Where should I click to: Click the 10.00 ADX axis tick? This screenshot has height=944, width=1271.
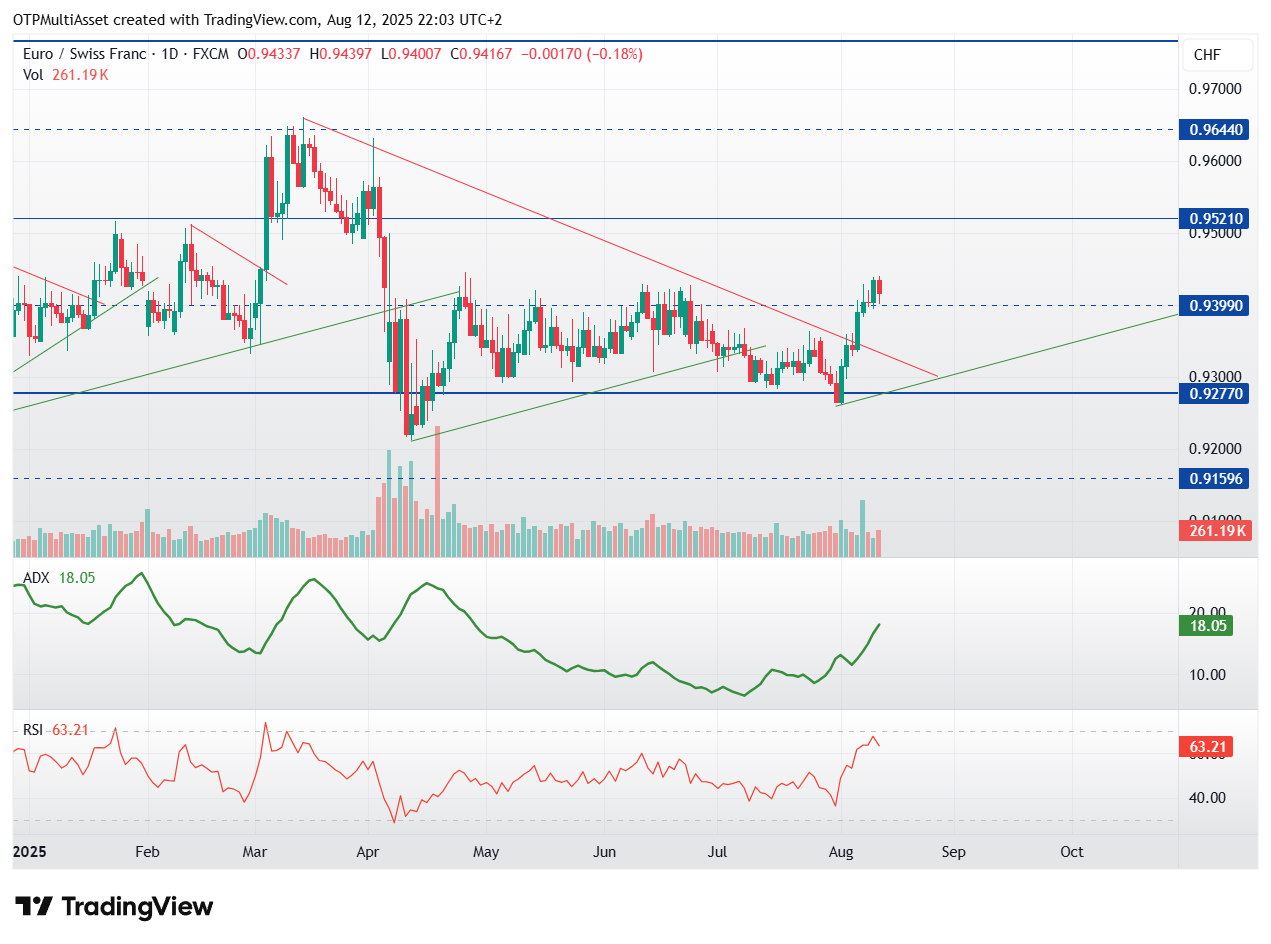[1207, 674]
